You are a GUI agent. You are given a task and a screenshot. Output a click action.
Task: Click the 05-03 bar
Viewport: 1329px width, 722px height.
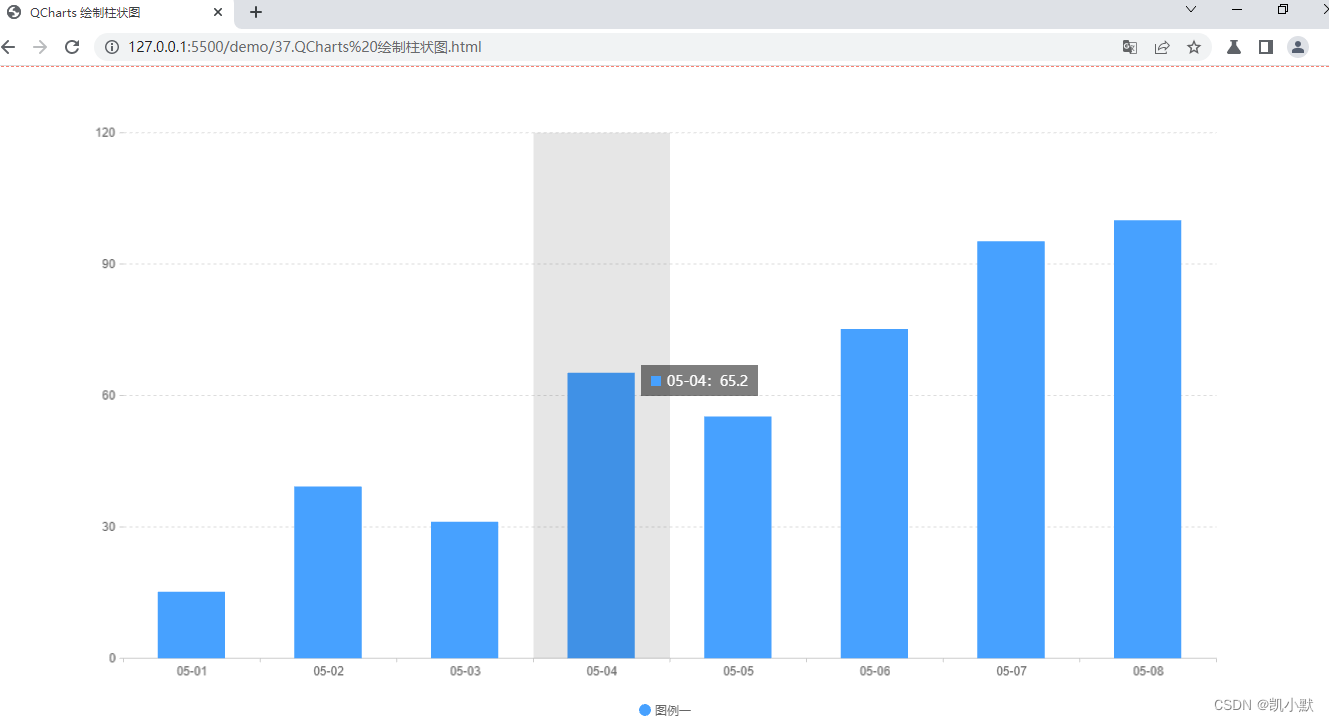pos(464,590)
